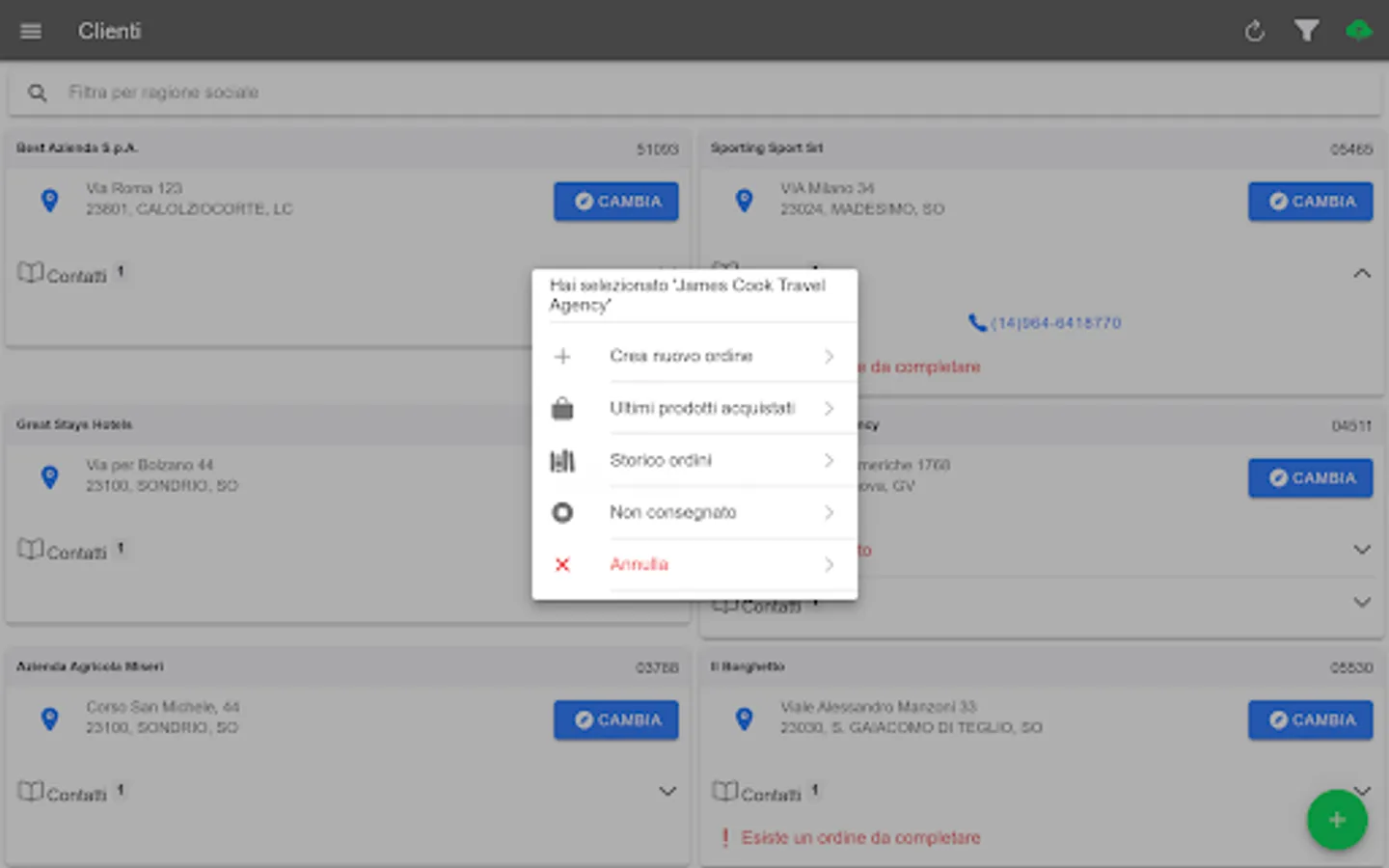Open the filter funnel icon
Screen dimensions: 1389x868
click(1306, 31)
